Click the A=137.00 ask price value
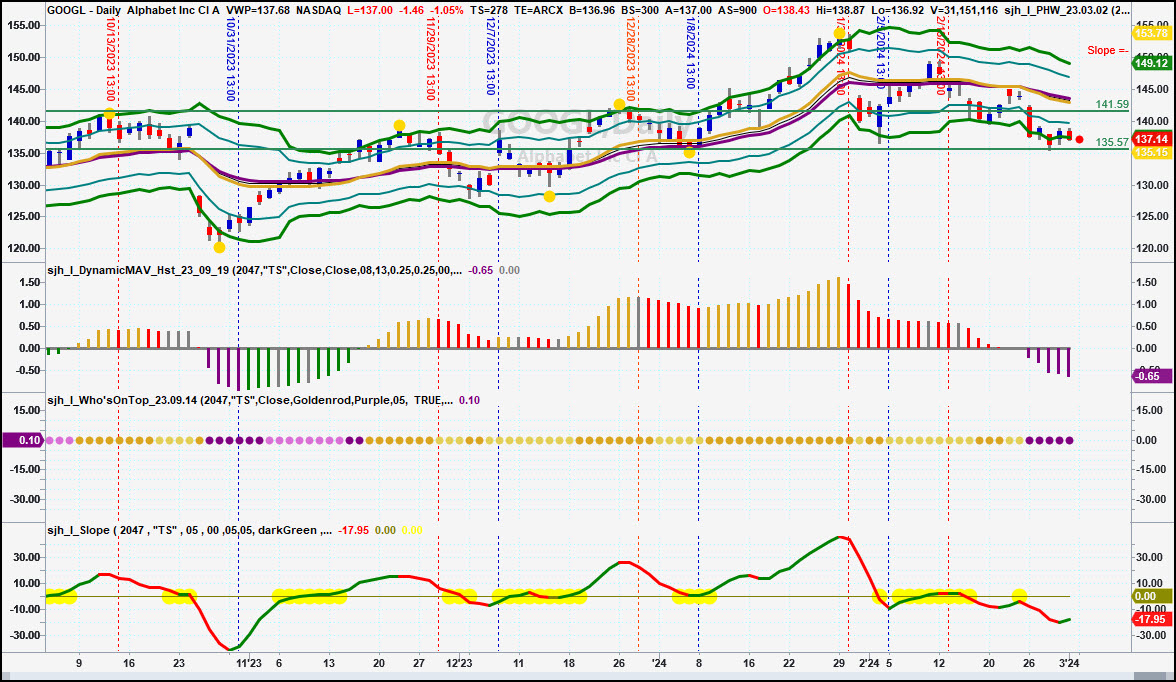This screenshot has width=1176, height=682. (x=689, y=11)
